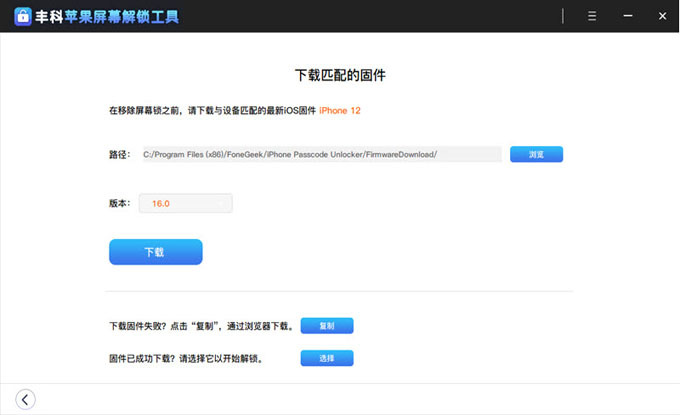
Task: Click the blue 下载 download button
Action: point(156,252)
